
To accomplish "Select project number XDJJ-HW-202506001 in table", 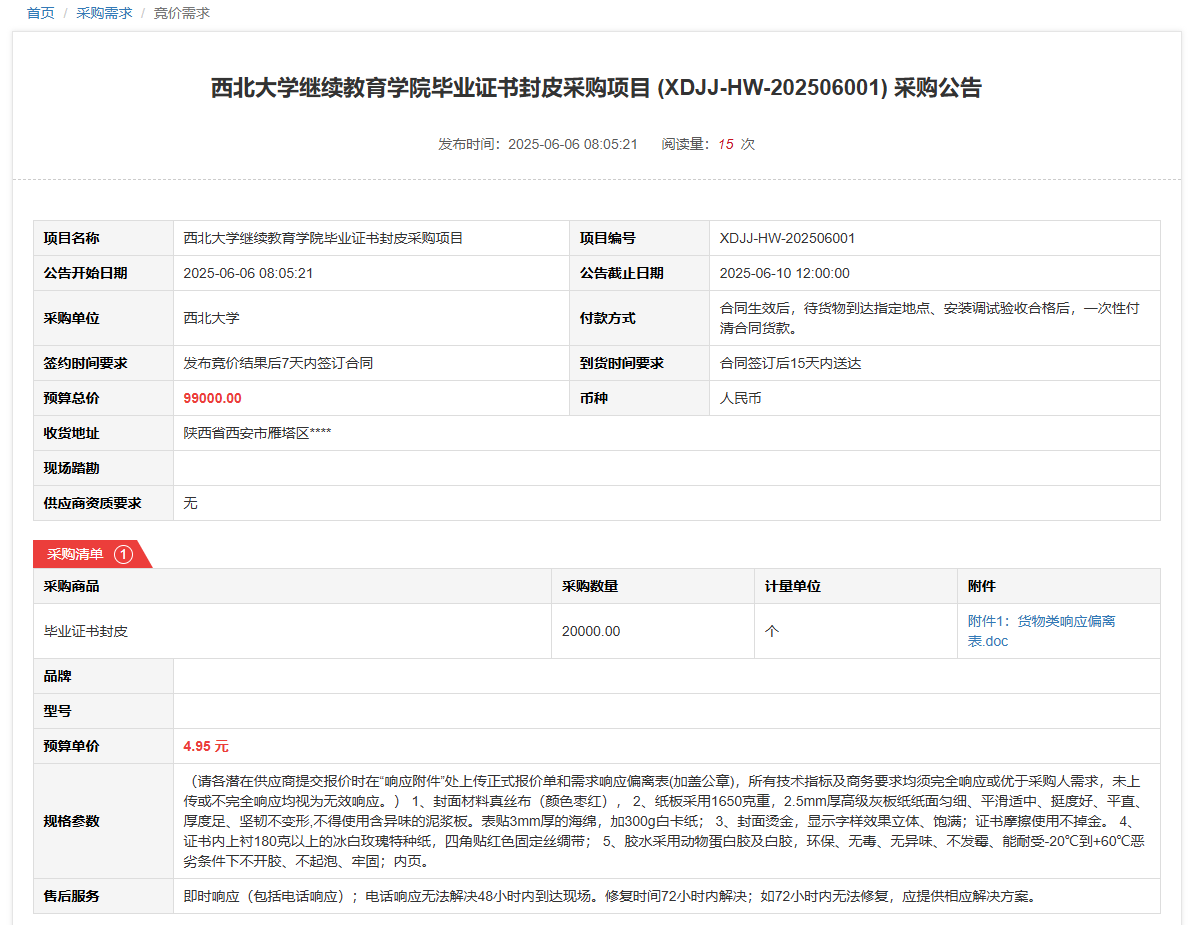I will tap(787, 238).
